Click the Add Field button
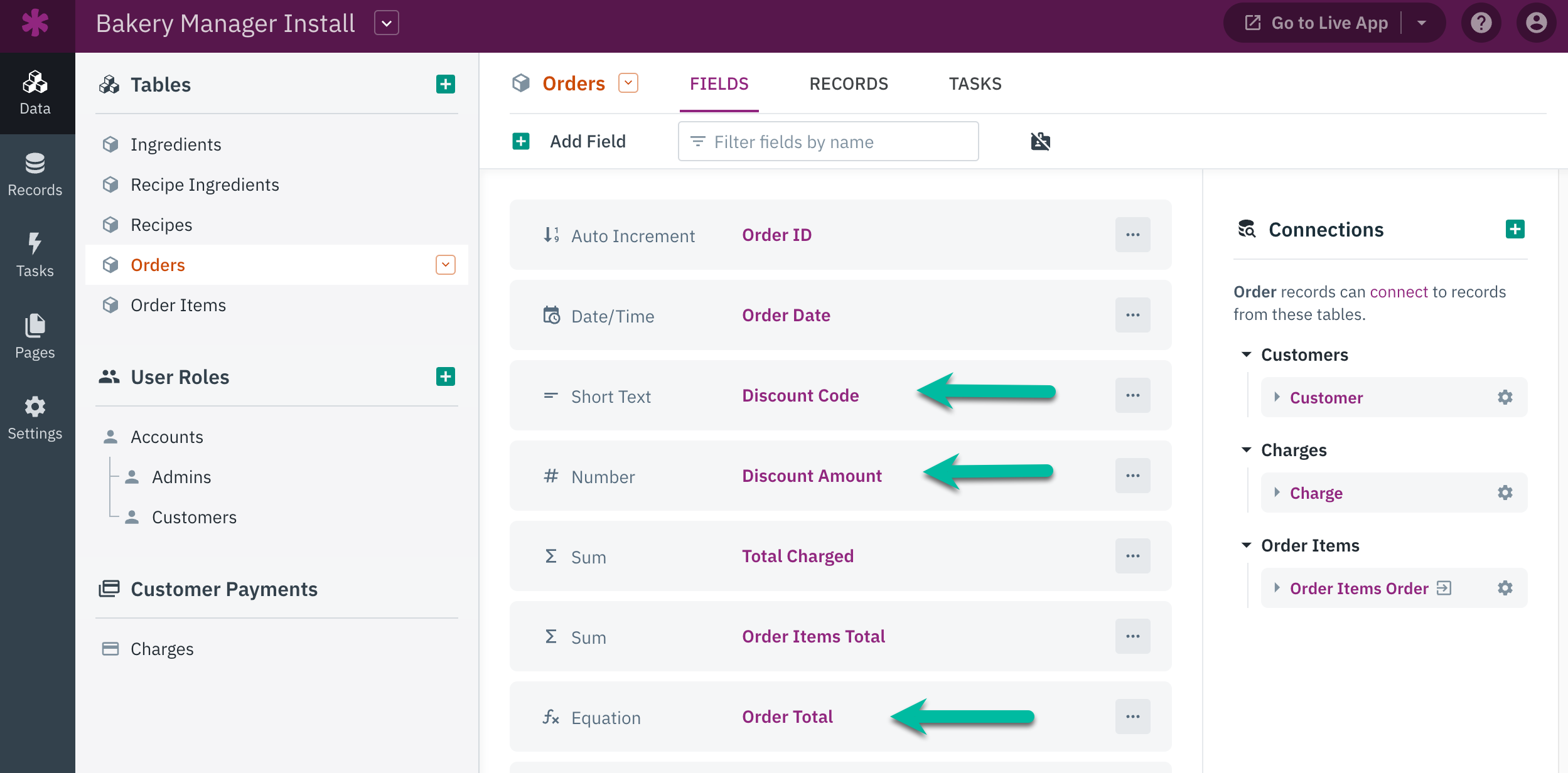This screenshot has height=773, width=1568. pyautogui.click(x=572, y=141)
